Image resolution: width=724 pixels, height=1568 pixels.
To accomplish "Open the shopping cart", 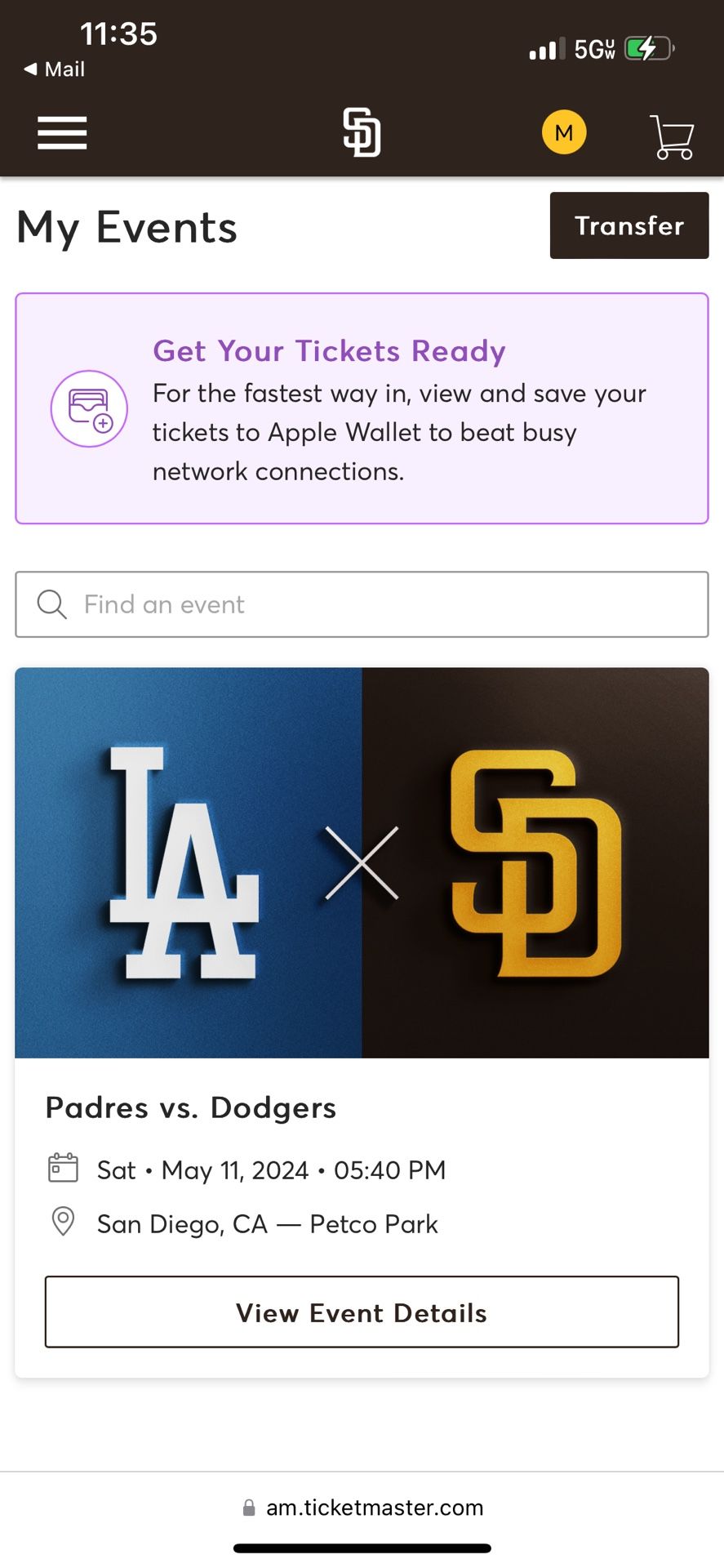I will pos(672,136).
